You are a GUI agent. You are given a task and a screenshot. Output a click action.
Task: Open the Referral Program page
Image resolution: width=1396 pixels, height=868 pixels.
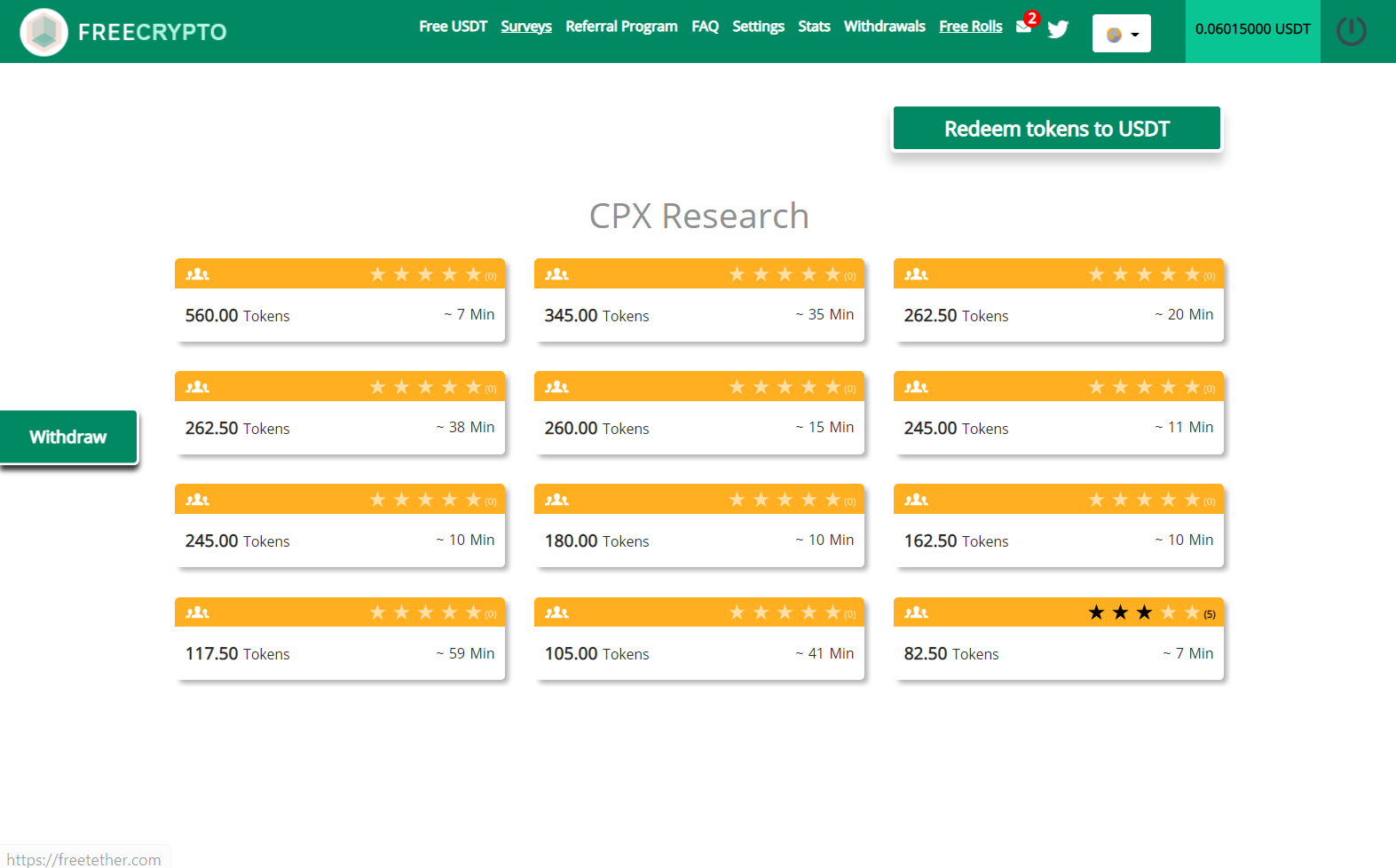point(621,27)
